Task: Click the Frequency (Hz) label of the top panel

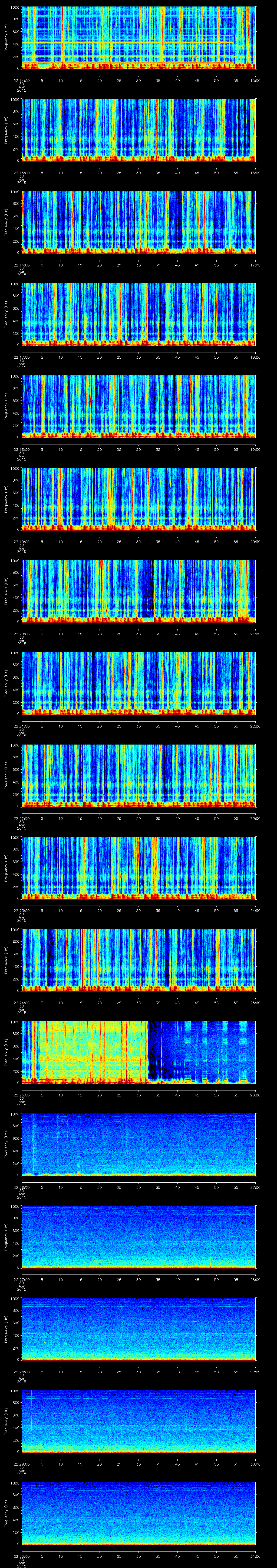Action: tap(6, 36)
